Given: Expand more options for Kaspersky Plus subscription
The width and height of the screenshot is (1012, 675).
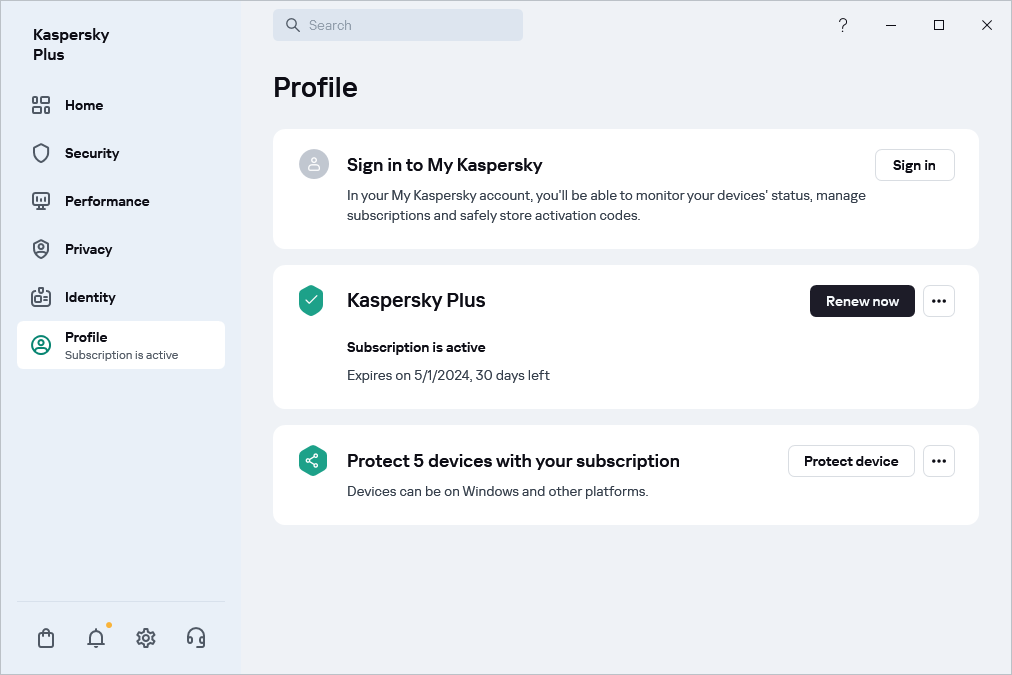Looking at the screenshot, I should click(938, 301).
